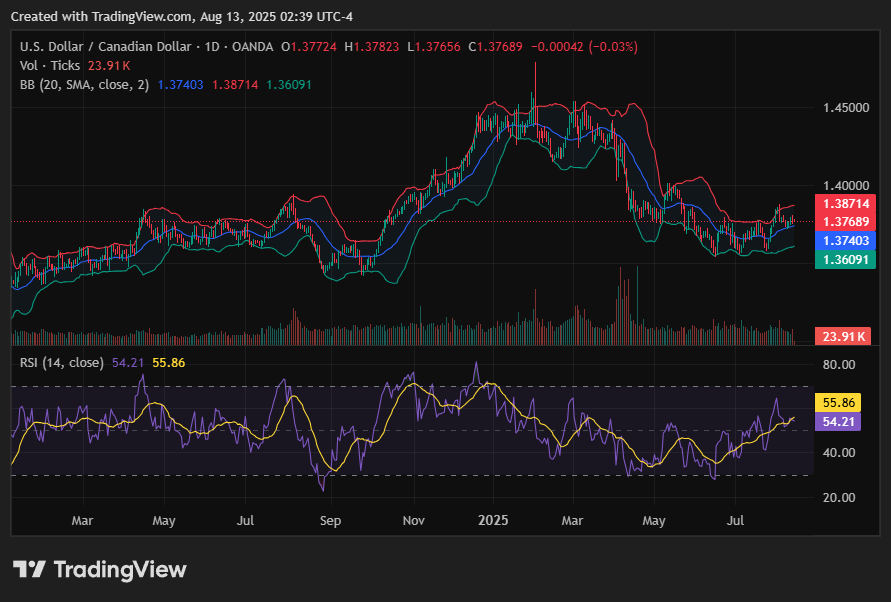Click the yellow 55.86 value in the RSI legend
This screenshot has height=602, width=891.
[169, 363]
